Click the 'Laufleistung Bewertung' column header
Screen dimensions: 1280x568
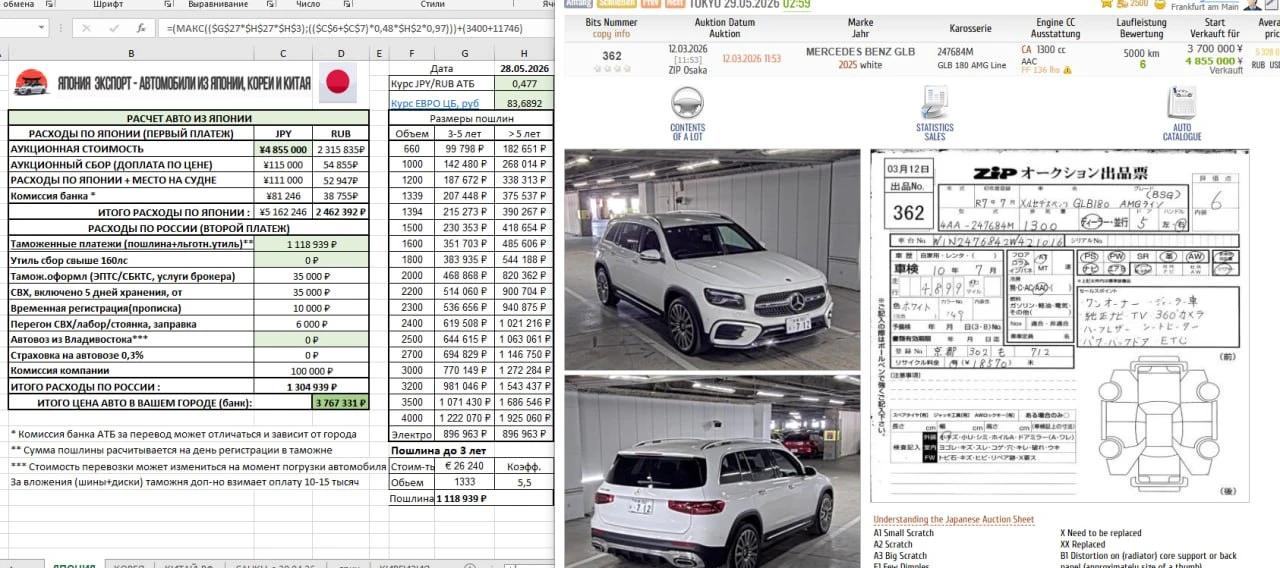[1142, 27]
